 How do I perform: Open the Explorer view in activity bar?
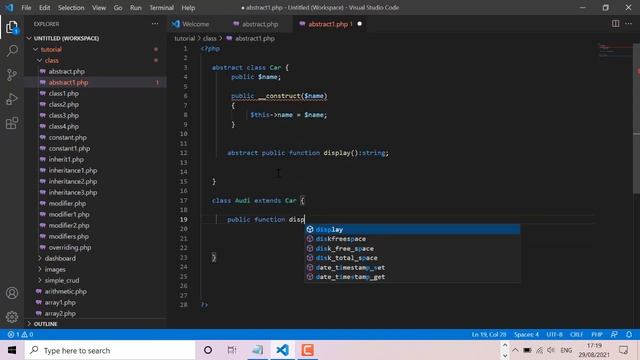(x=12, y=27)
